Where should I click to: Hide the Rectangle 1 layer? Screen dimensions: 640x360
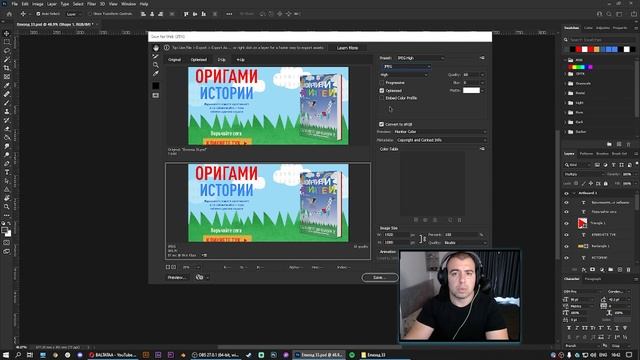[566, 247]
